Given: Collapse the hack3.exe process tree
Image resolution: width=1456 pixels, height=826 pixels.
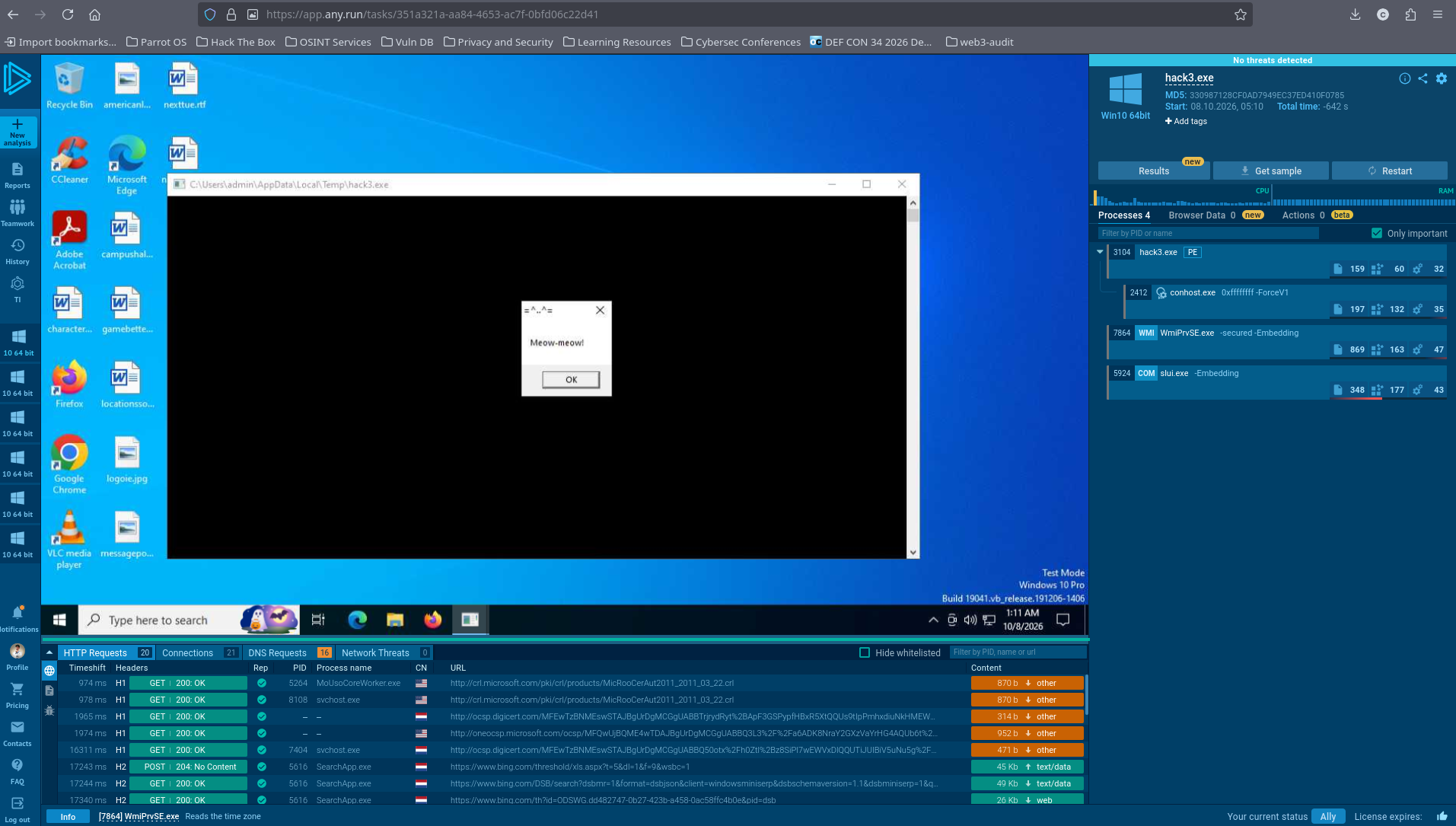Looking at the screenshot, I should click(1100, 252).
